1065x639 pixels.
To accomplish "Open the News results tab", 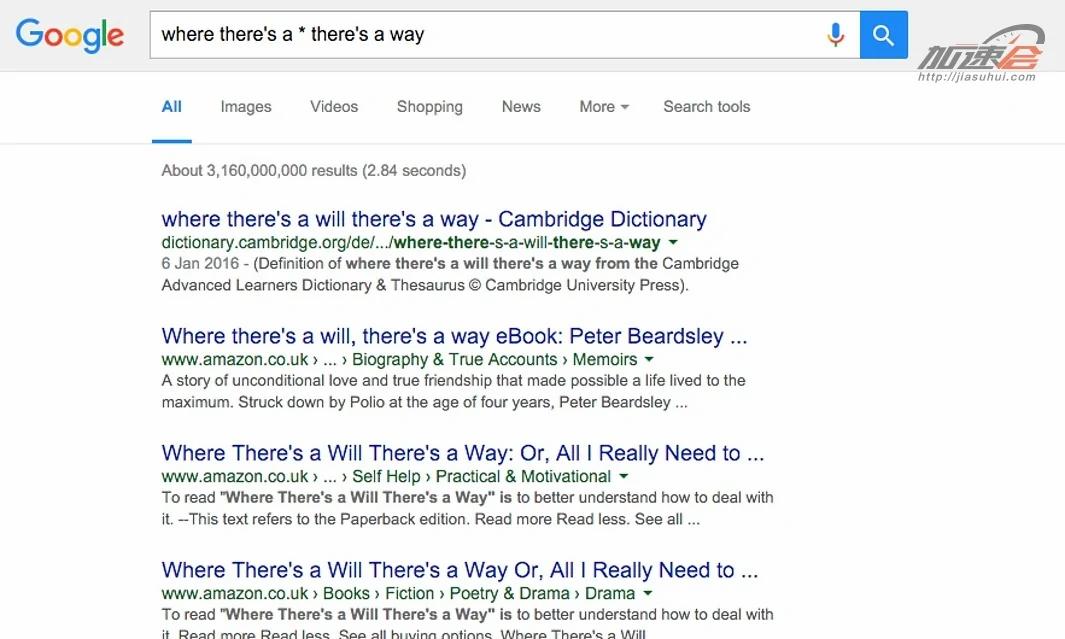I will click(x=521, y=107).
